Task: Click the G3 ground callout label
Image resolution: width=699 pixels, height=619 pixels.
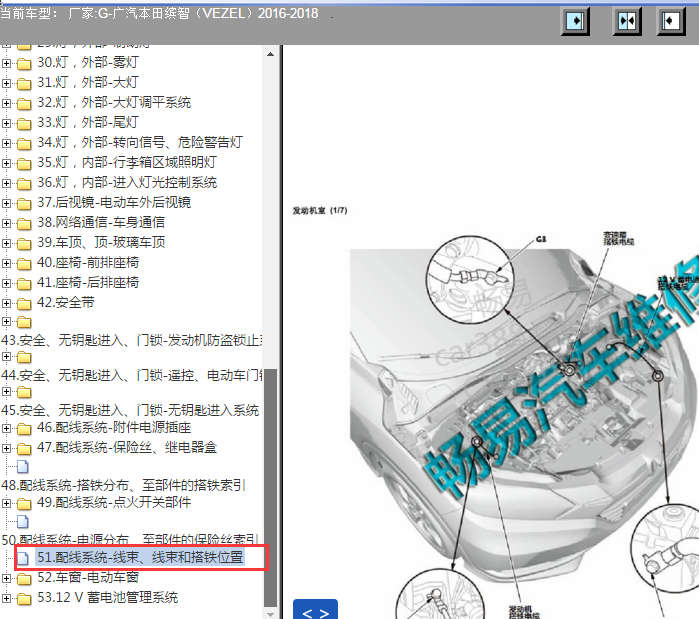Action: [x=541, y=239]
